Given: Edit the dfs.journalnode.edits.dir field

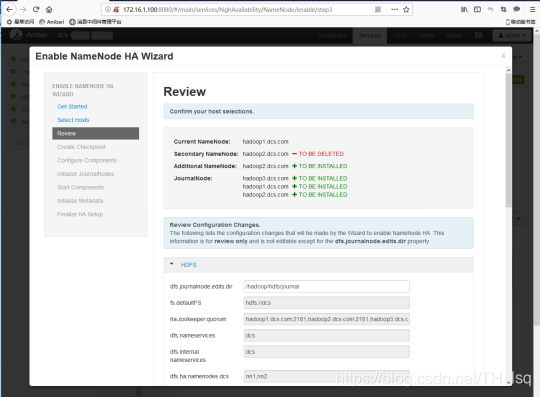Looking at the screenshot, I should pos(326,287).
